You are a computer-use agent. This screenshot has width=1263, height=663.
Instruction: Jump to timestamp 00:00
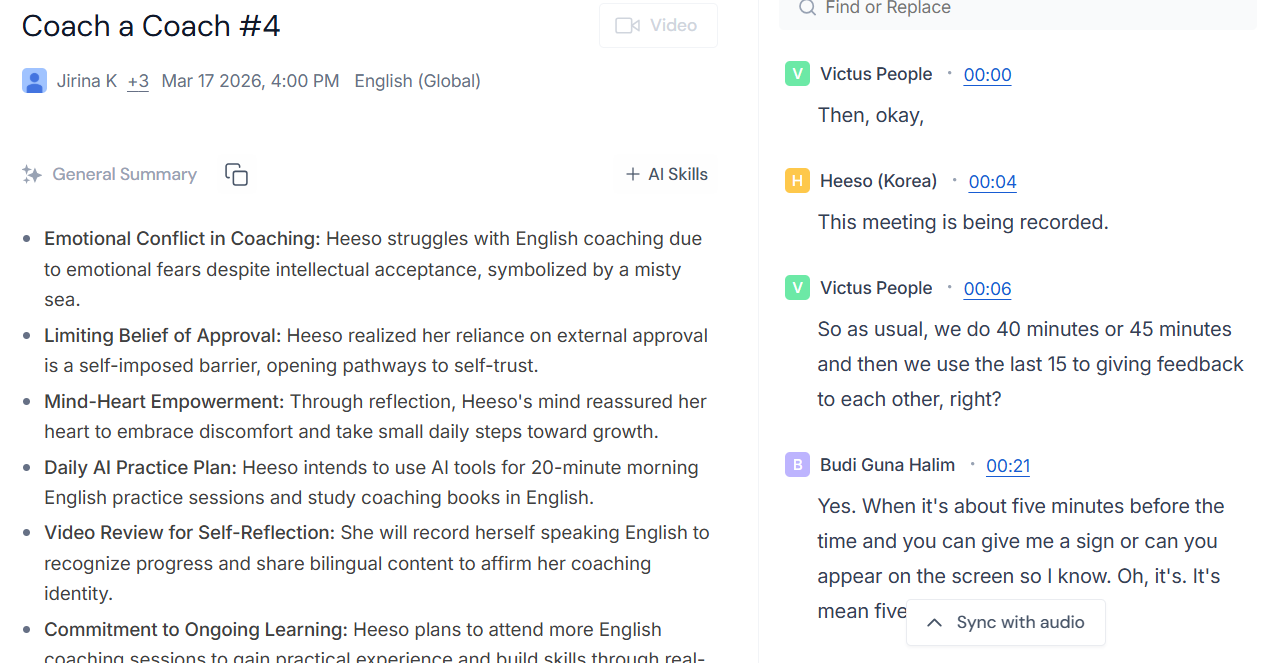pyautogui.click(x=987, y=75)
